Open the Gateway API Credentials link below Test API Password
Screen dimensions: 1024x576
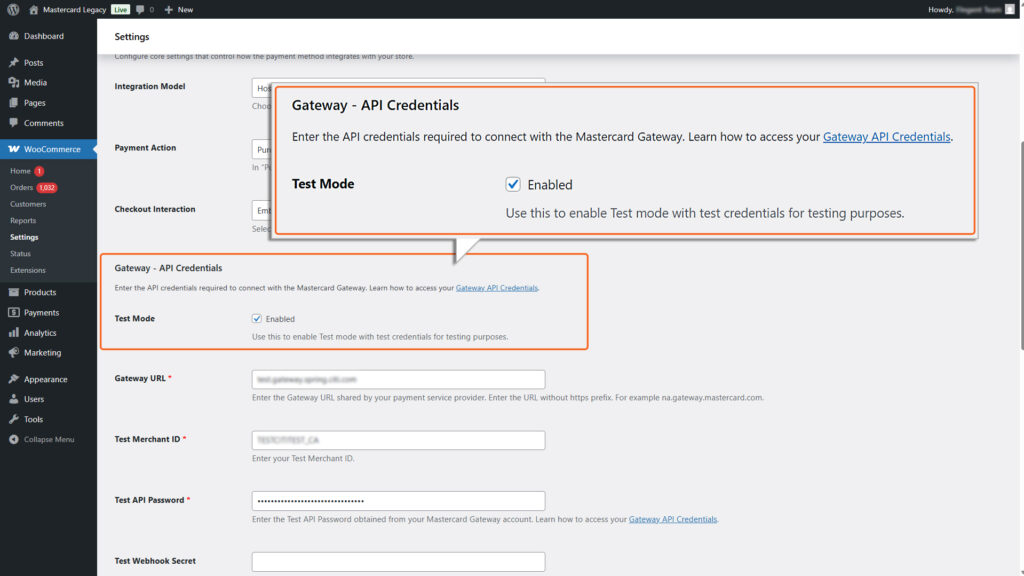[x=672, y=519]
